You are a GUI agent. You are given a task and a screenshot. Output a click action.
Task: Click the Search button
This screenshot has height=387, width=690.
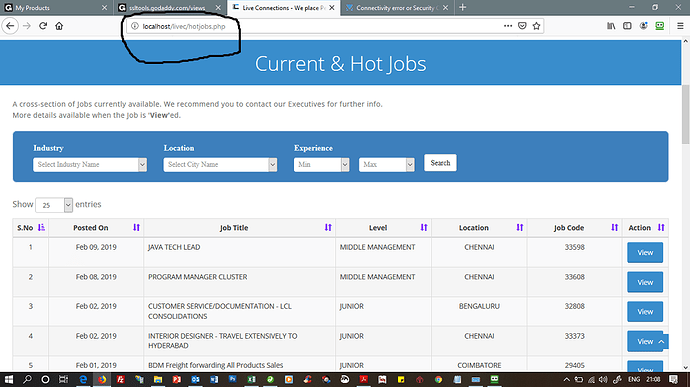(x=440, y=163)
